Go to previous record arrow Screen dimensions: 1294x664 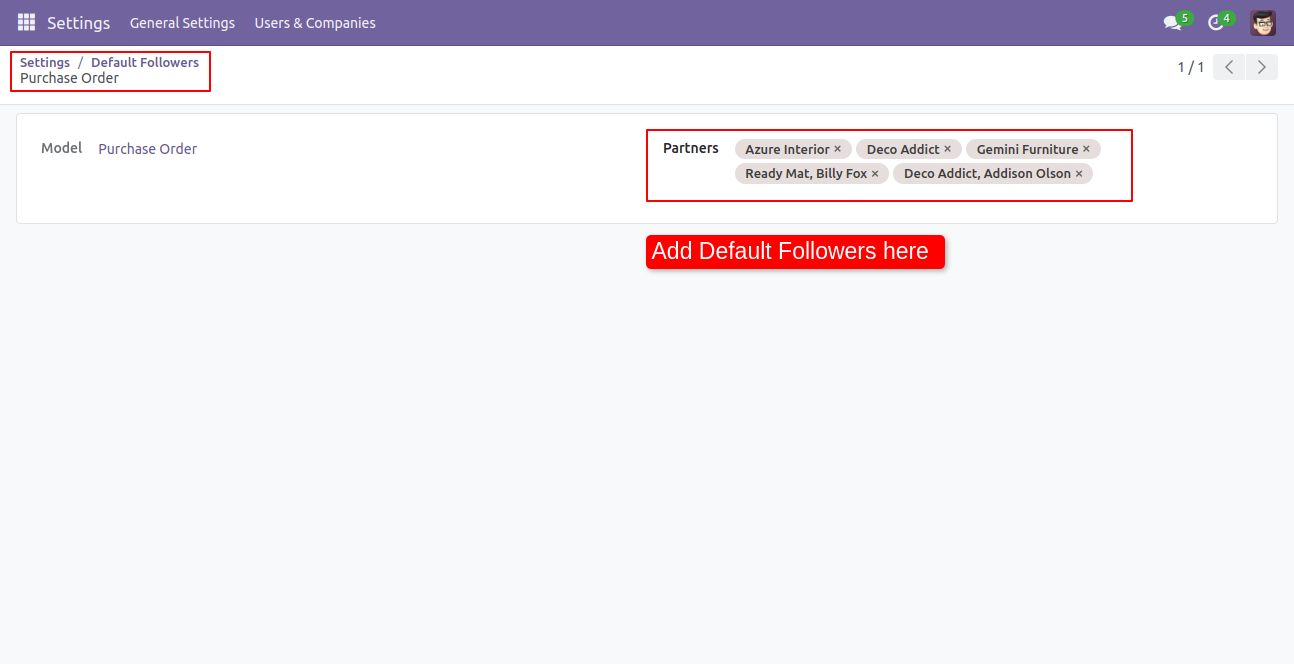1229,67
